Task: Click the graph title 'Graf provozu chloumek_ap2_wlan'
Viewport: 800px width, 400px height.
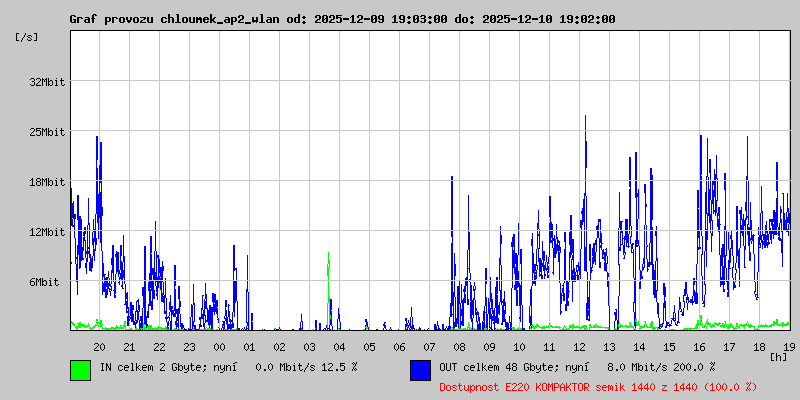Action: (x=174, y=19)
